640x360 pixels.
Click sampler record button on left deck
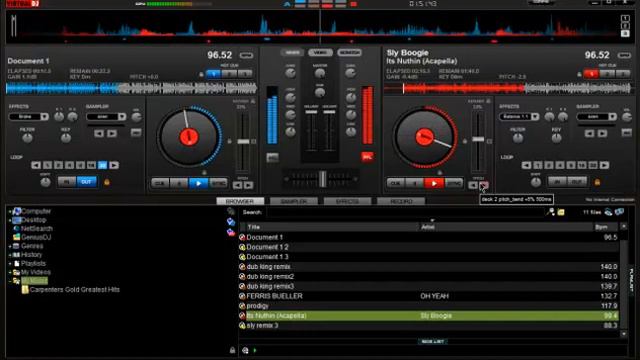[x=136, y=133]
